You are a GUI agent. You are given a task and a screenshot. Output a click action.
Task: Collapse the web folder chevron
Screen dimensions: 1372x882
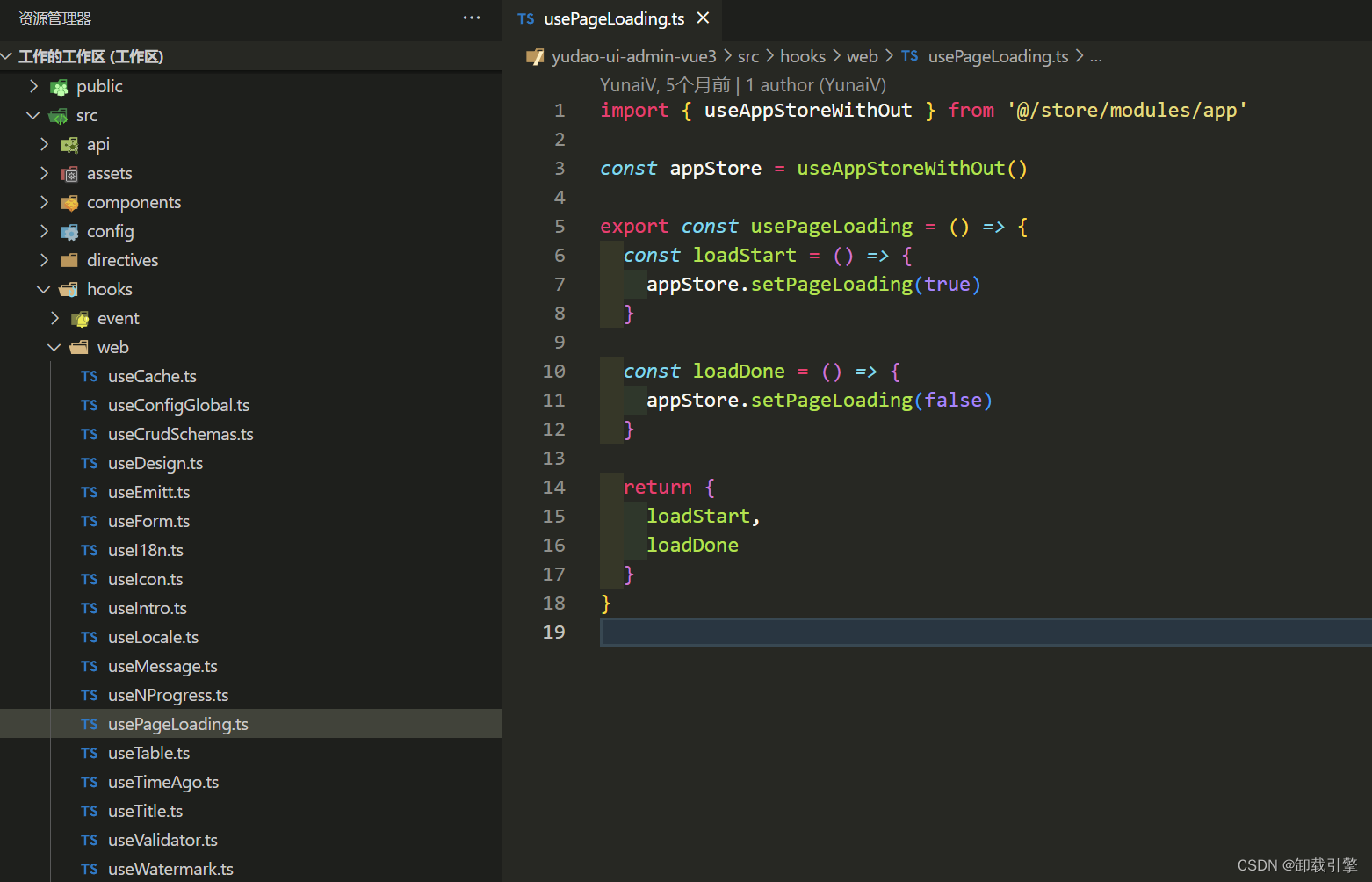click(54, 347)
